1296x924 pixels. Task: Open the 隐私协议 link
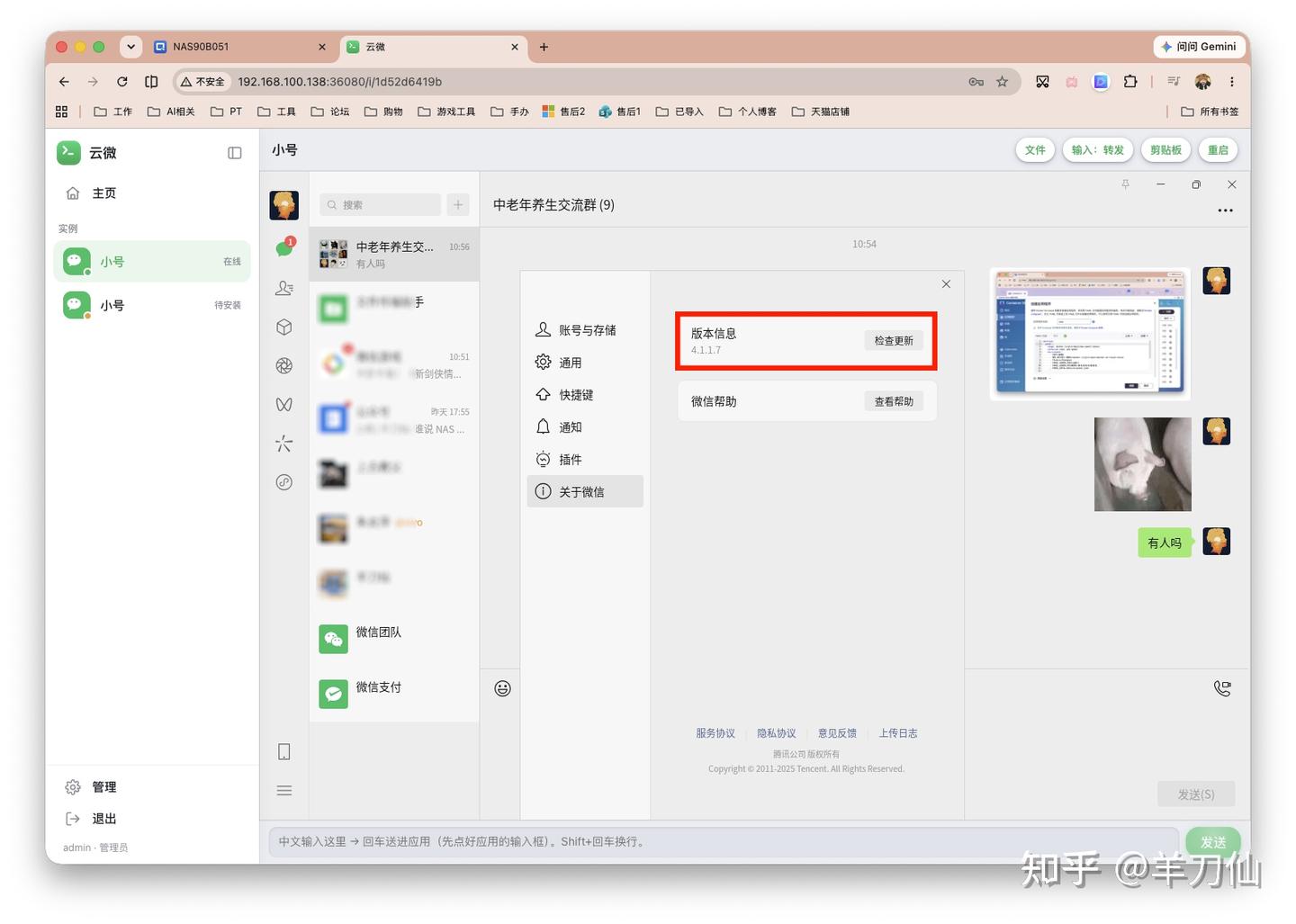click(777, 733)
